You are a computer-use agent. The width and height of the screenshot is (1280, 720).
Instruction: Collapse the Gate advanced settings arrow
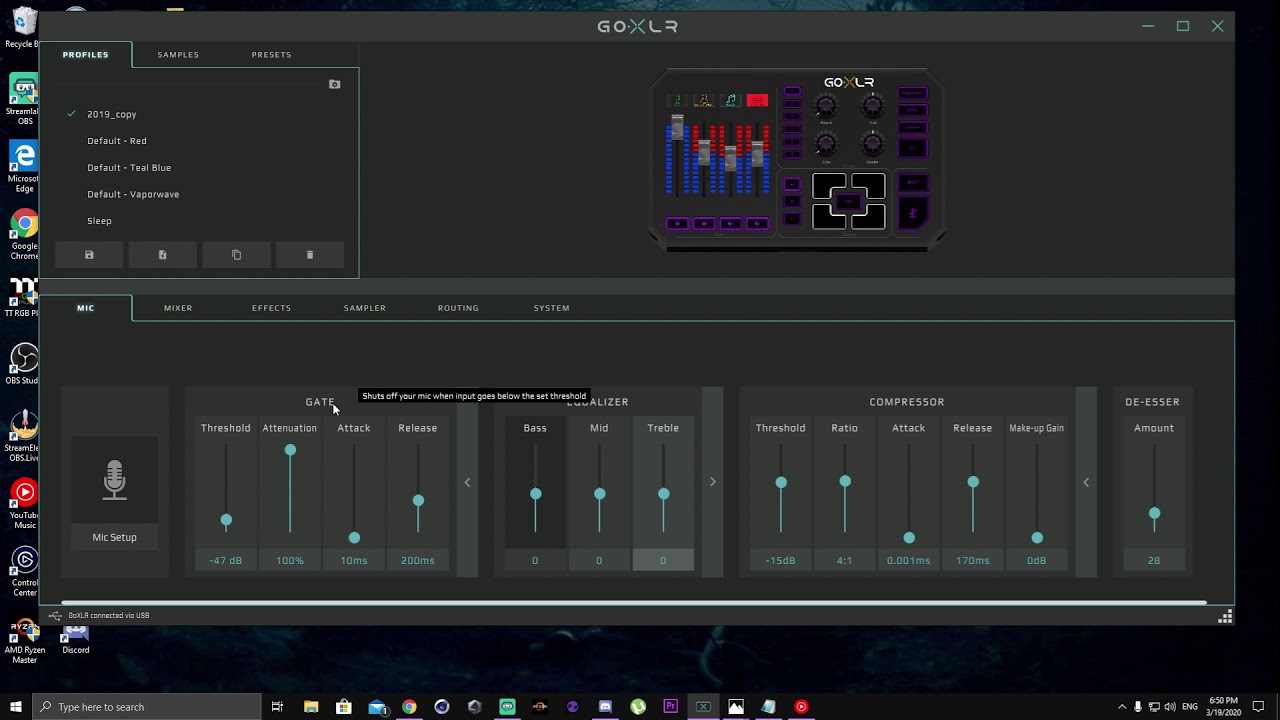tap(467, 482)
